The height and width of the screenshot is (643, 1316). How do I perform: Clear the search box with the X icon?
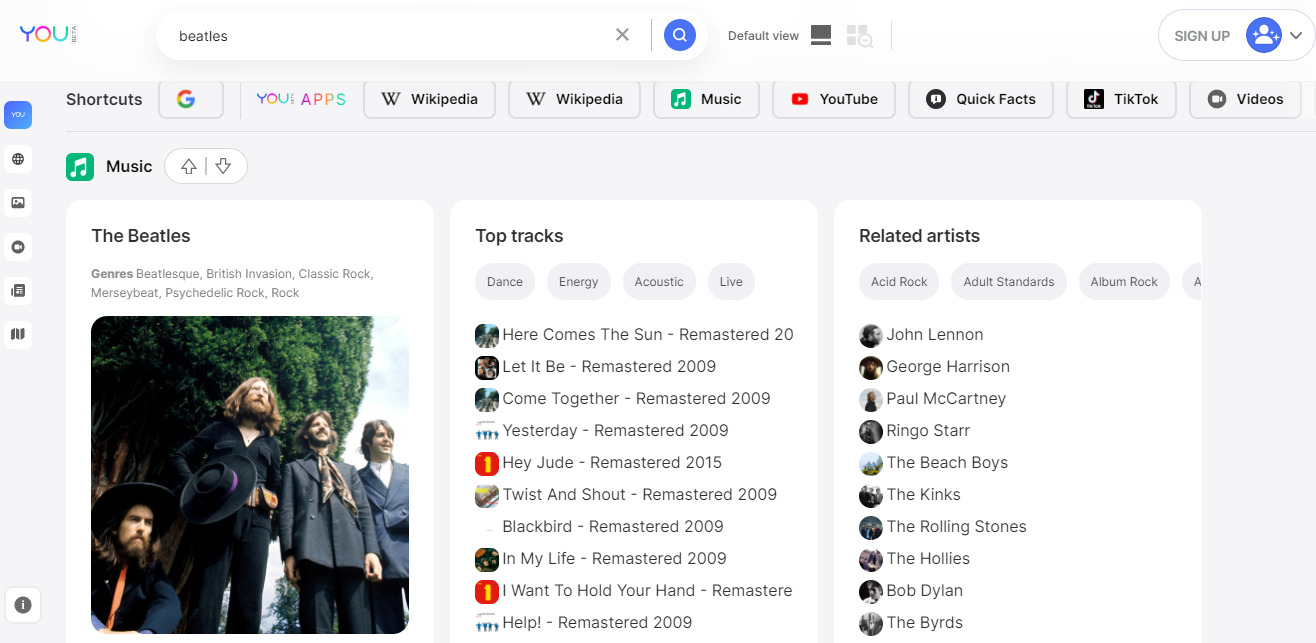(622, 35)
